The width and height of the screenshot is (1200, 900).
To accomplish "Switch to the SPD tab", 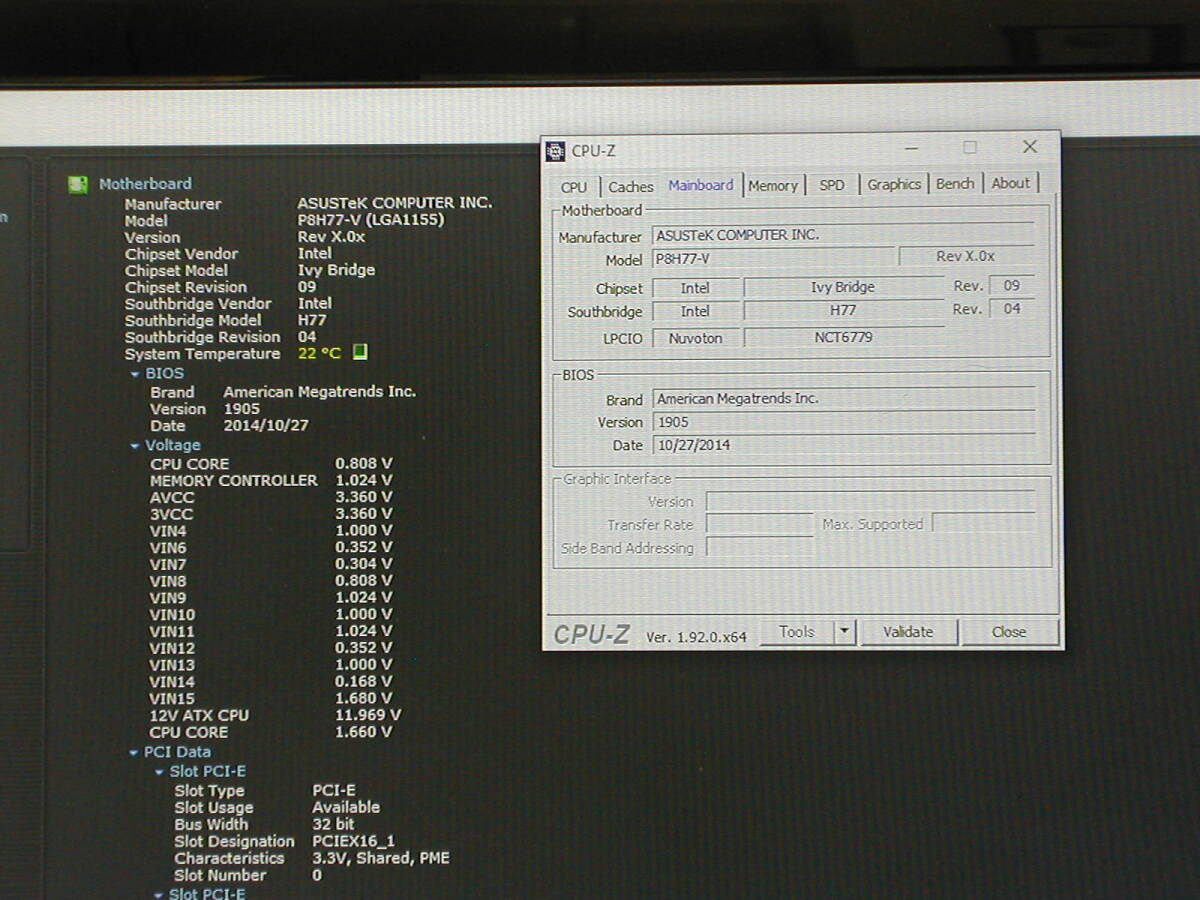I will tap(832, 185).
